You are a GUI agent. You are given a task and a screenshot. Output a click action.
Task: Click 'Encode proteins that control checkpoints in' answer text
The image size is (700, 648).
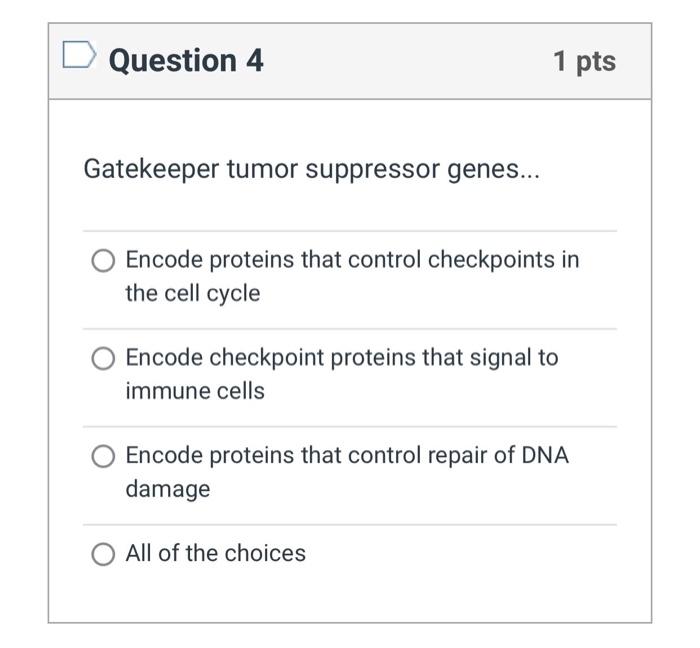coord(352,260)
